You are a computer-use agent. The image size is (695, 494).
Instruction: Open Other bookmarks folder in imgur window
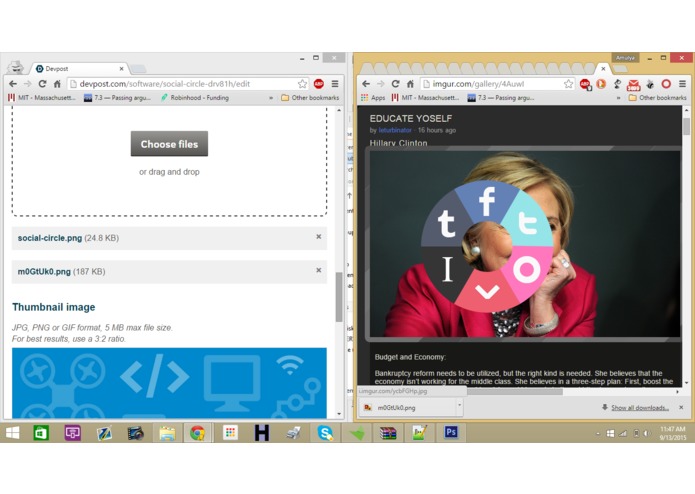click(x=657, y=98)
